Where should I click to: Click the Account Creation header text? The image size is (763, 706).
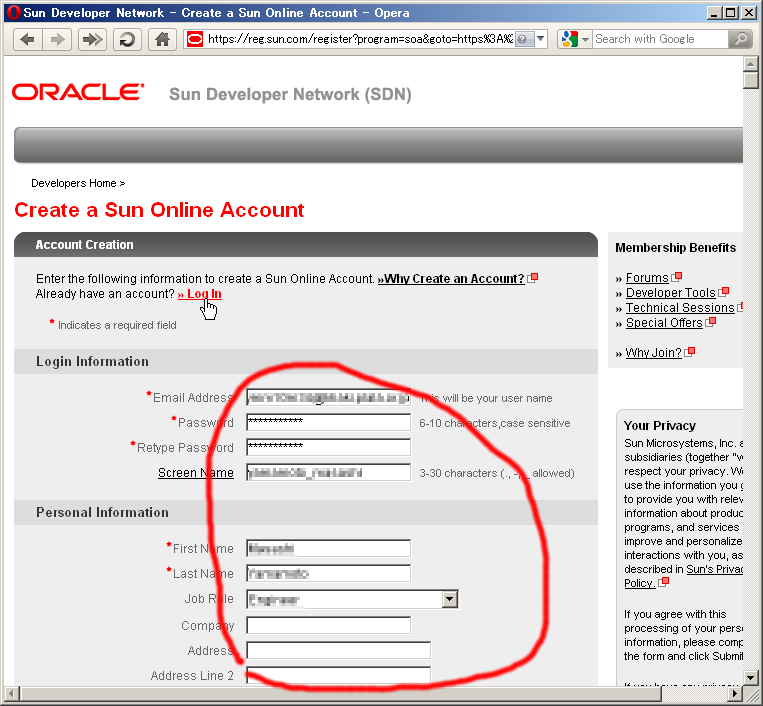[x=84, y=245]
